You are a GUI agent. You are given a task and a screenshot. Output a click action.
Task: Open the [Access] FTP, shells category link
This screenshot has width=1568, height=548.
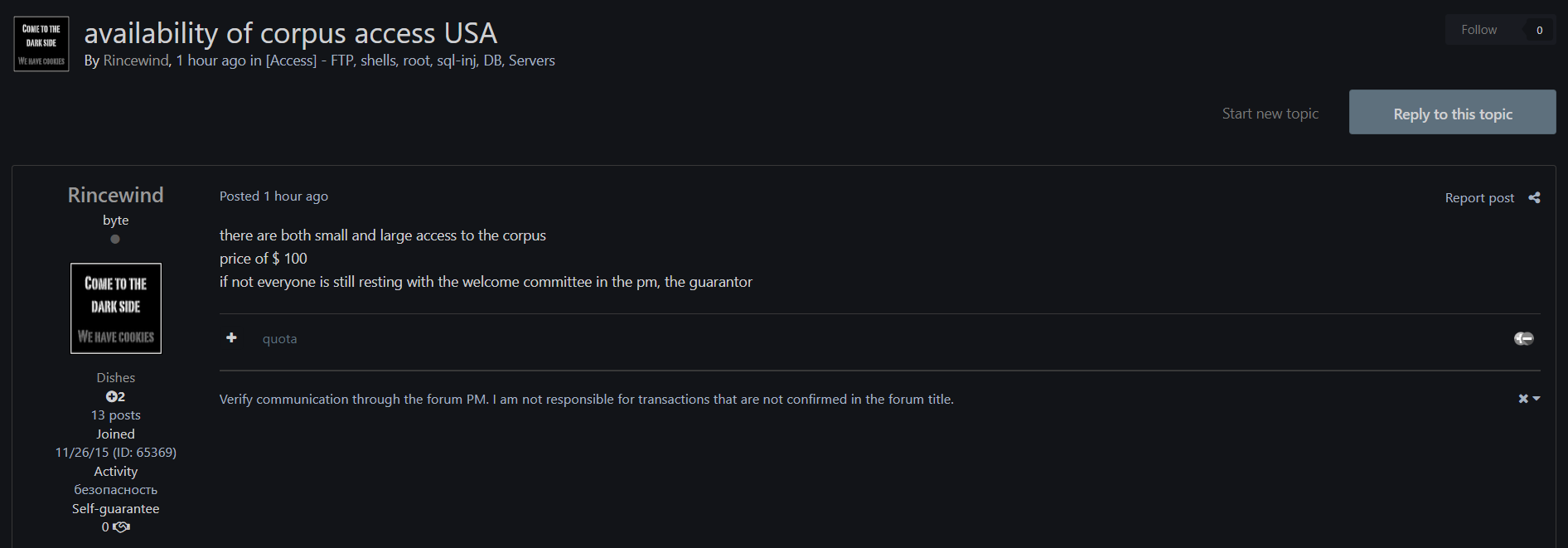pos(410,61)
